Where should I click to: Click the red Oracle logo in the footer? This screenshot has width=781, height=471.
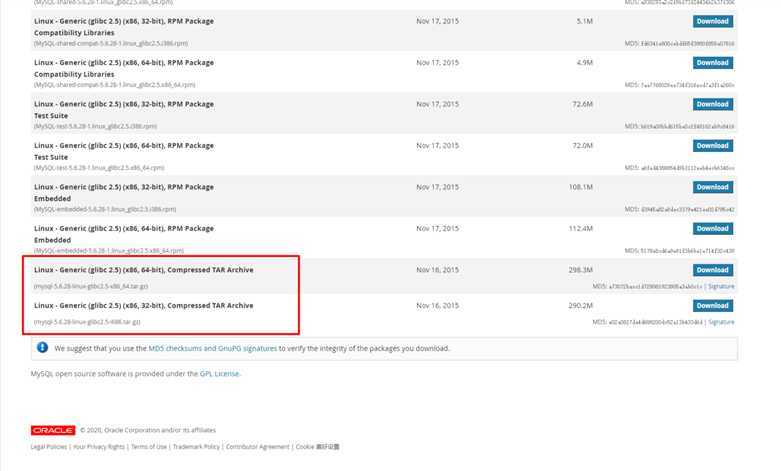[x=53, y=430]
